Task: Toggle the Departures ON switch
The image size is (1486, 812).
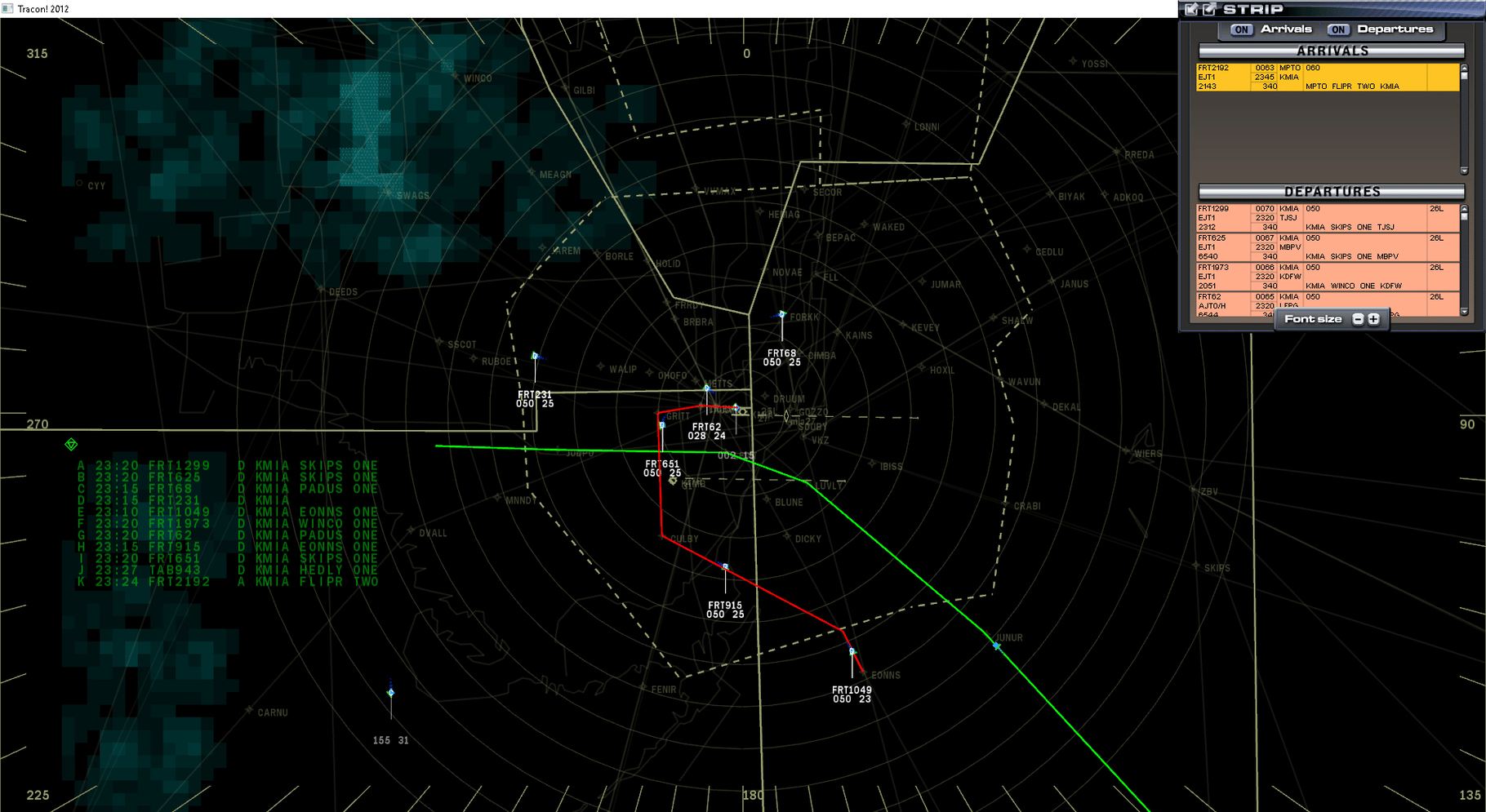Action: (1337, 29)
